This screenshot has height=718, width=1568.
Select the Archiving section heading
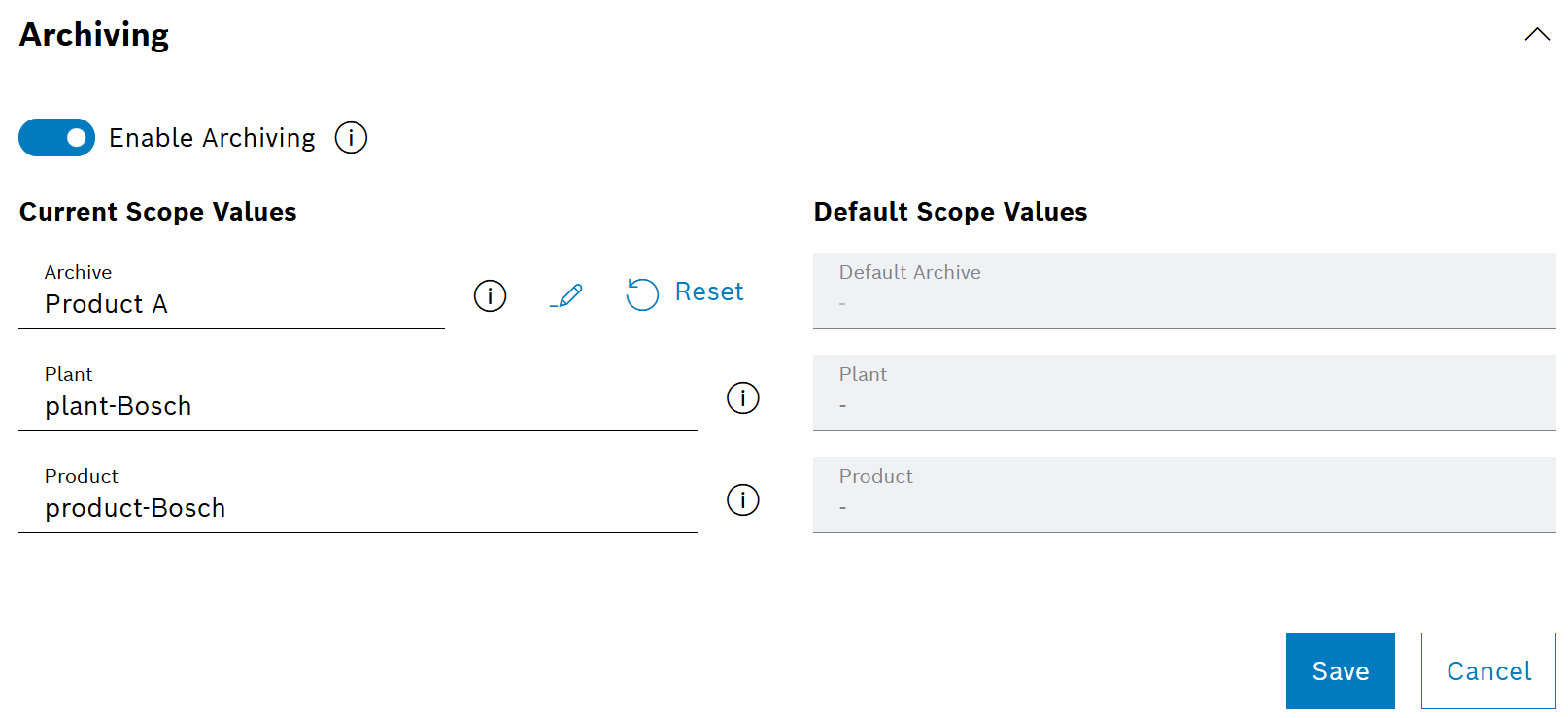coord(94,35)
